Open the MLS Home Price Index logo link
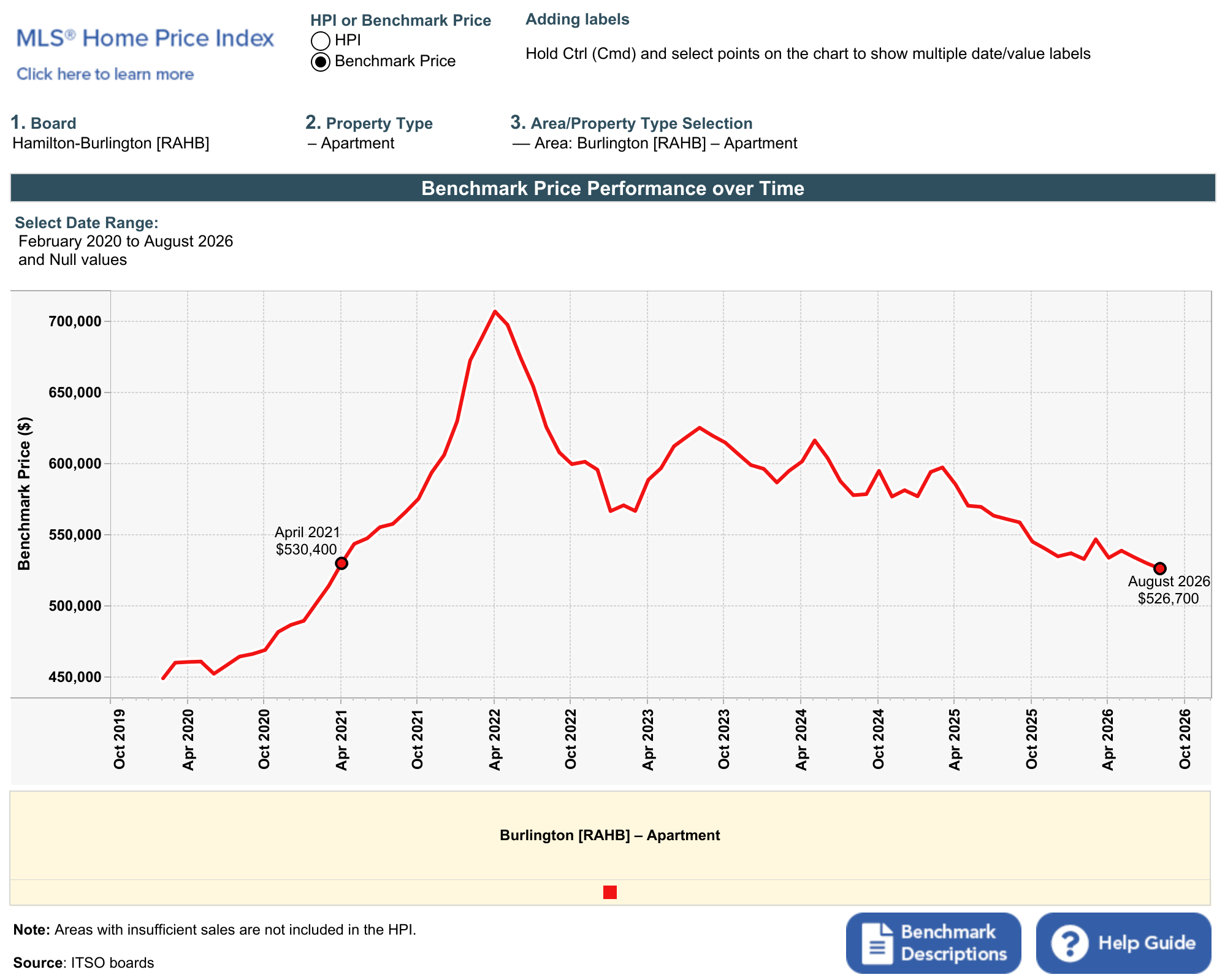Screen dimensions: 1225x980 pos(145,39)
